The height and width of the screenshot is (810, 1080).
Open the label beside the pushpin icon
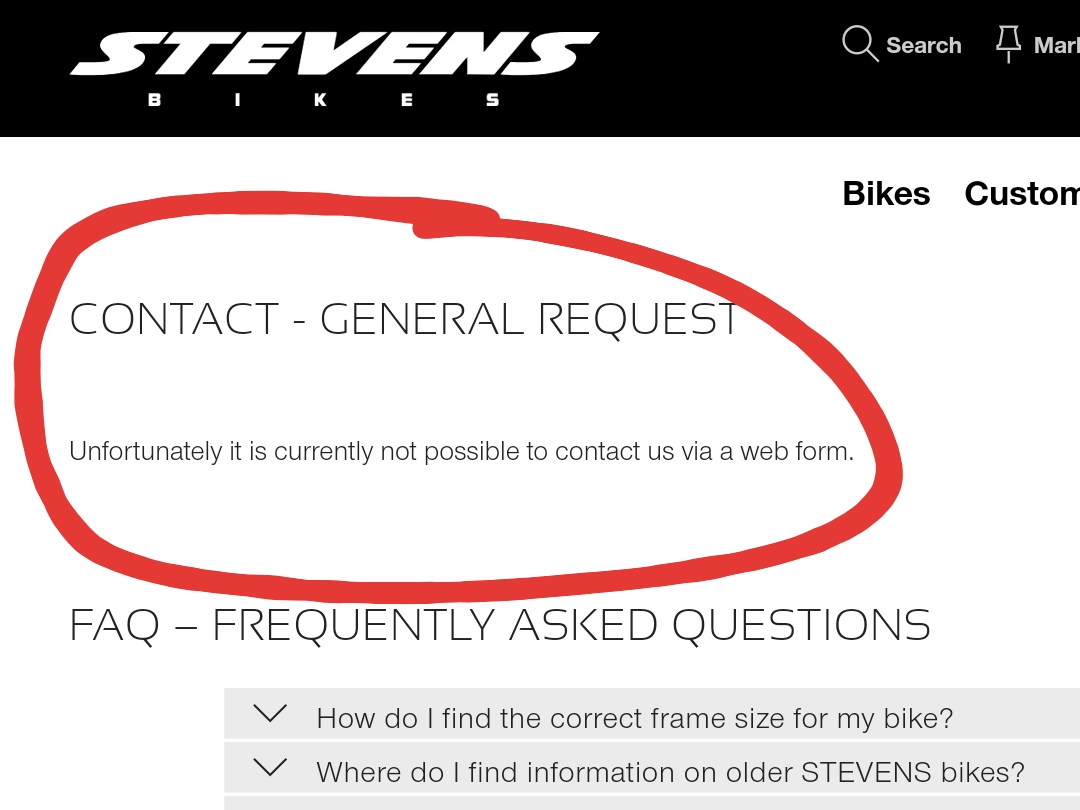(x=1056, y=46)
